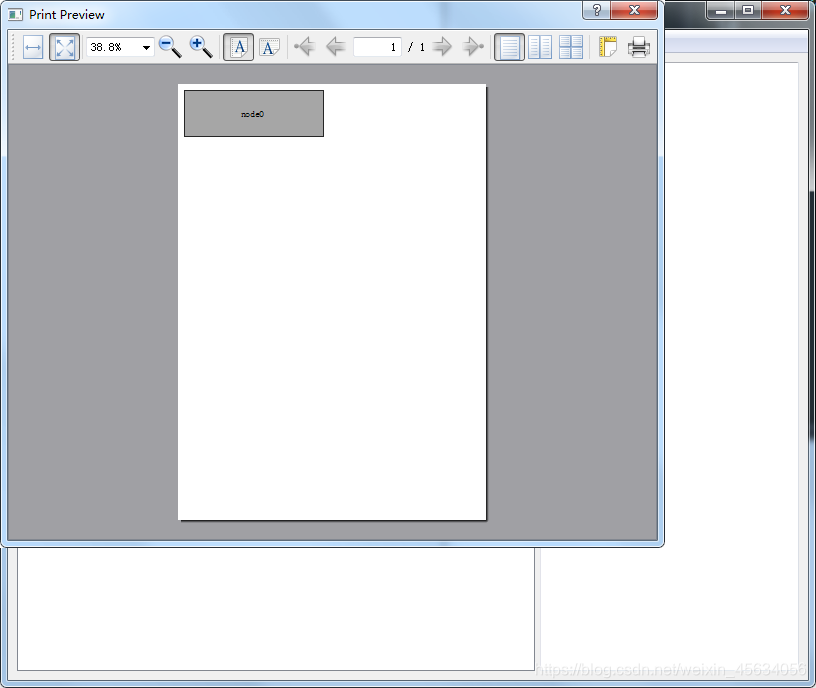Go to the first page
Viewport: 816px width, 688px height.
[x=304, y=47]
